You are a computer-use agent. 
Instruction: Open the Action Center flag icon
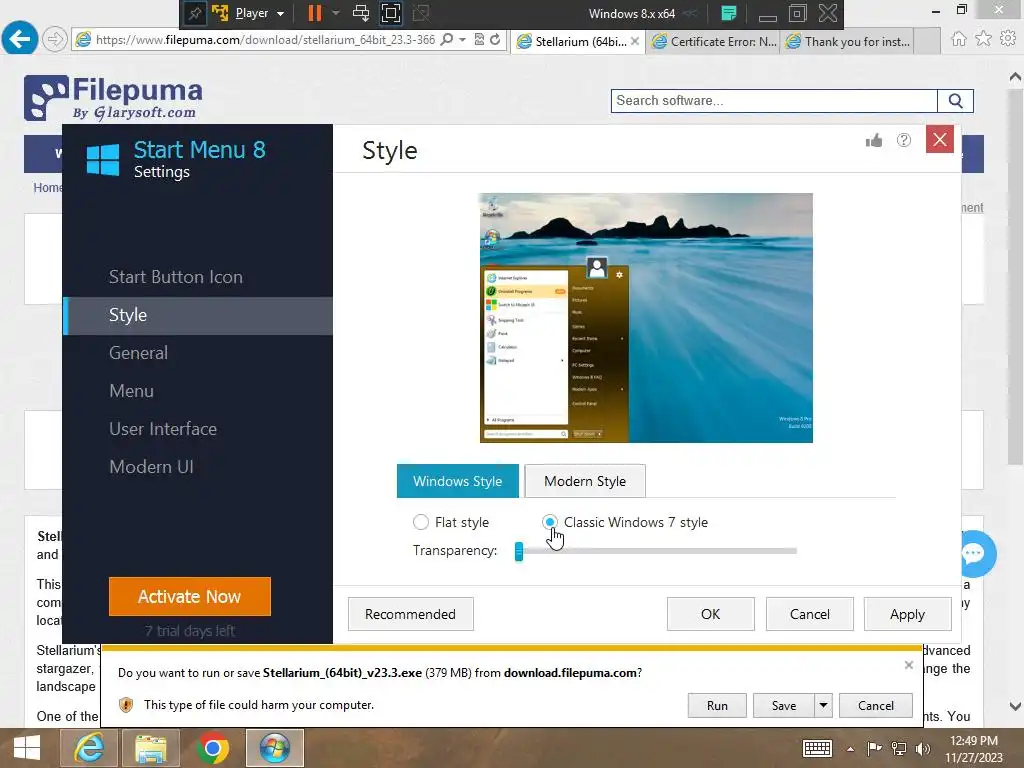pos(874,748)
